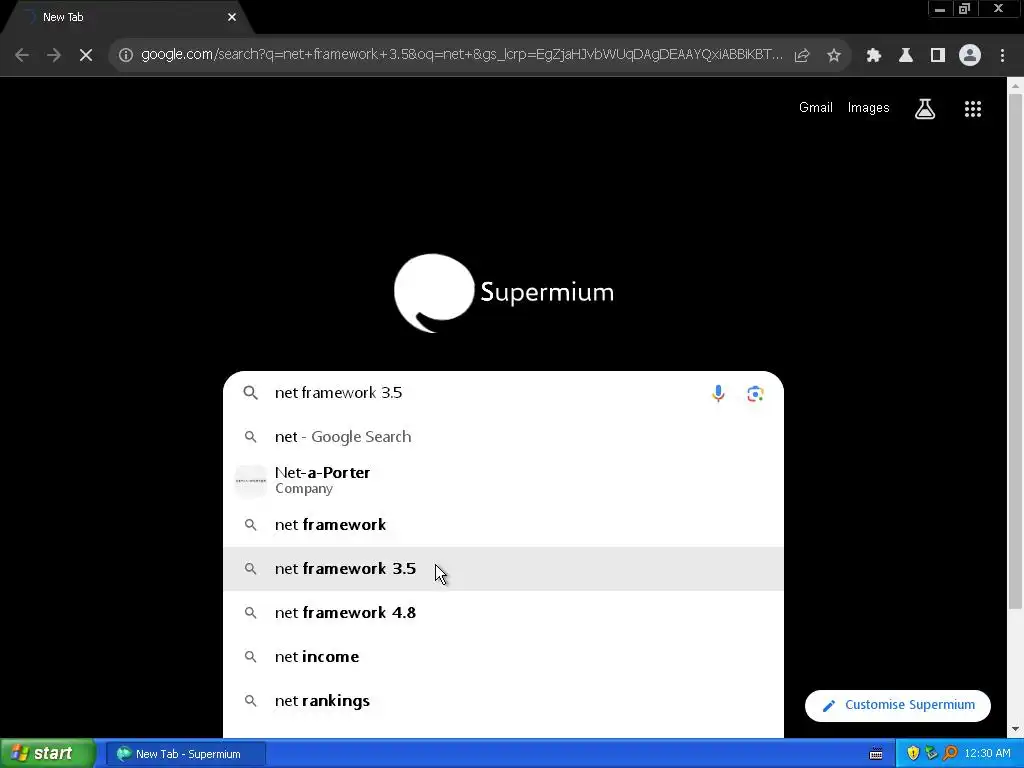Choose the Net-a-Porter company suggestion
The height and width of the screenshot is (768, 1024).
[504, 481]
